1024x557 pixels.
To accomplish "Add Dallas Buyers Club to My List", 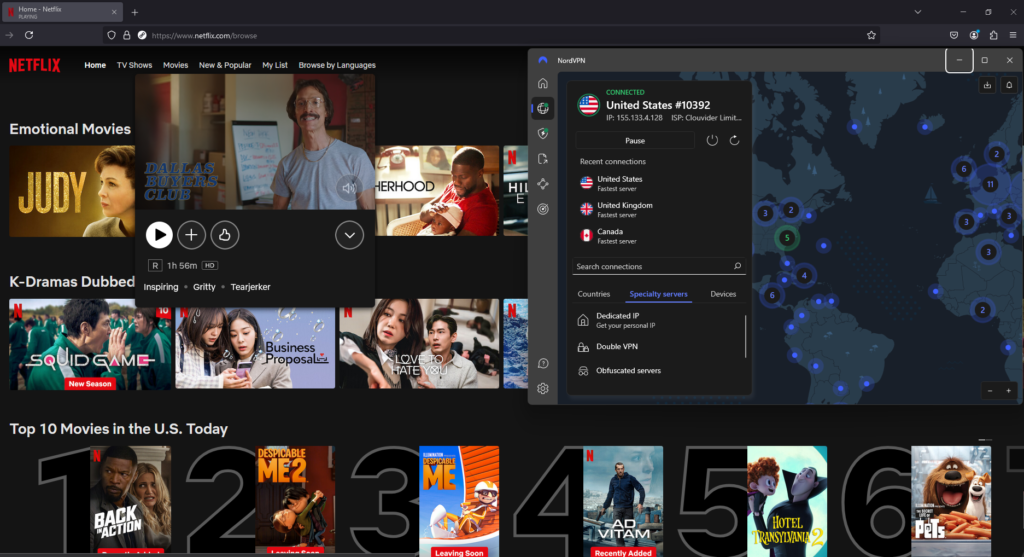I will click(191, 235).
